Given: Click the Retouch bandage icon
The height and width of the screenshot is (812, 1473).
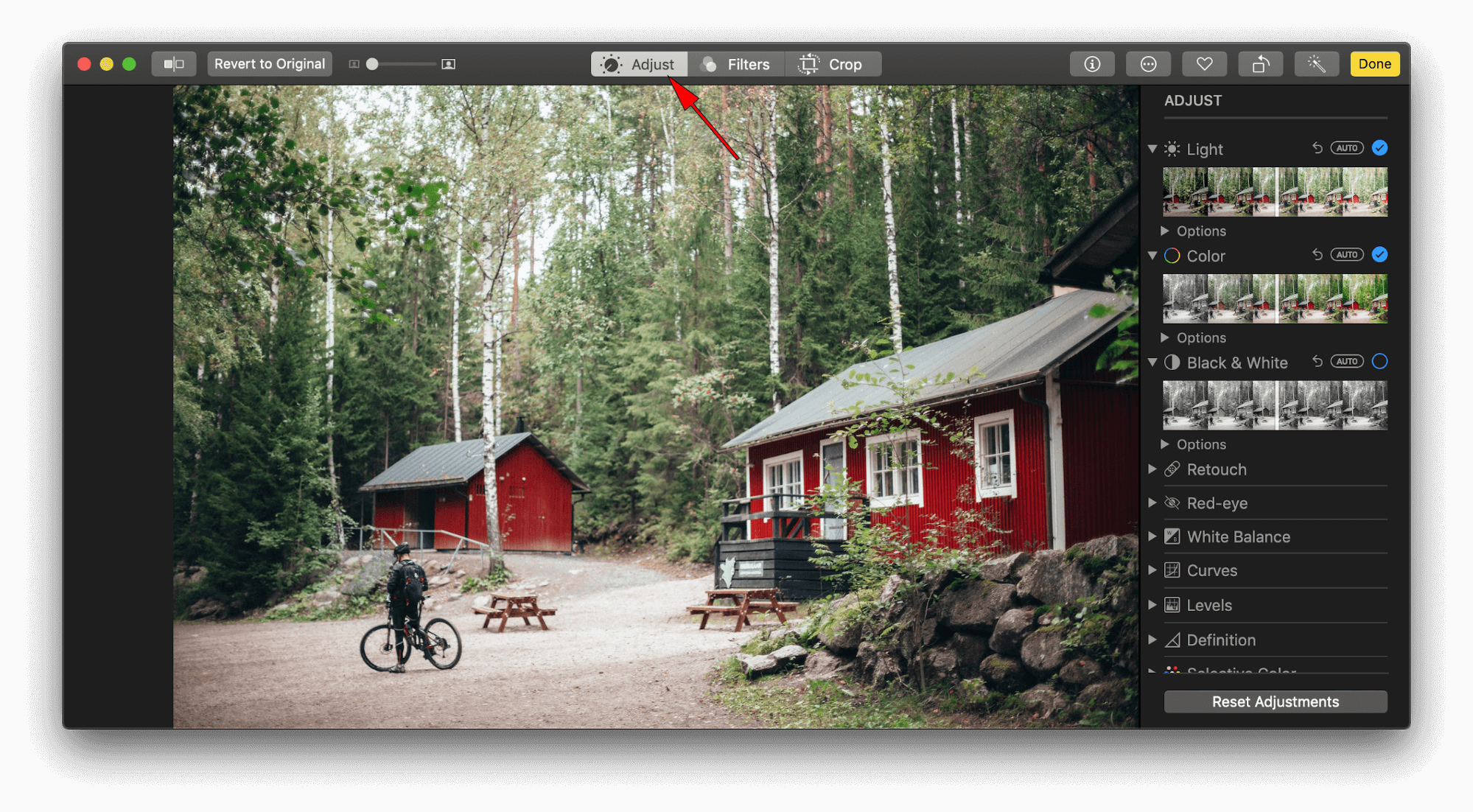Looking at the screenshot, I should [x=1172, y=469].
